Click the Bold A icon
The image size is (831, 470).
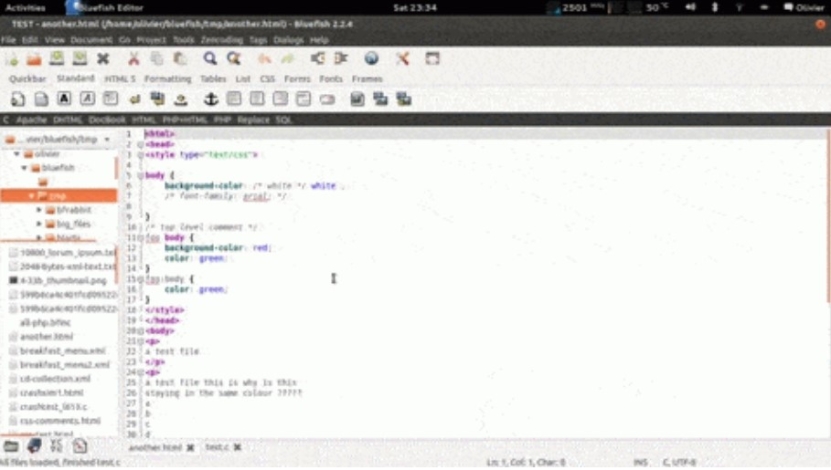pyautogui.click(x=64, y=99)
